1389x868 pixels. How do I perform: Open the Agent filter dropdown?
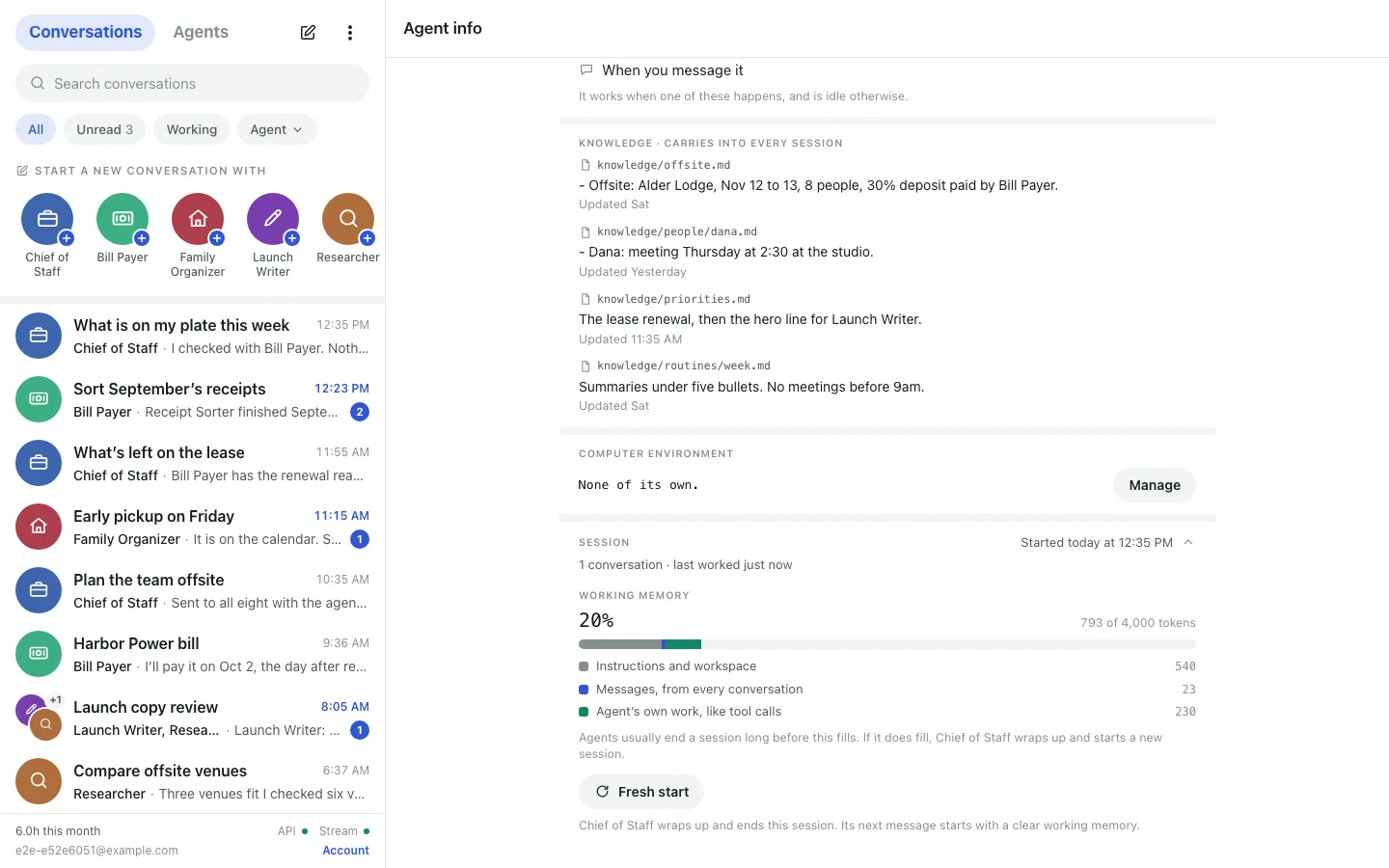click(x=277, y=129)
